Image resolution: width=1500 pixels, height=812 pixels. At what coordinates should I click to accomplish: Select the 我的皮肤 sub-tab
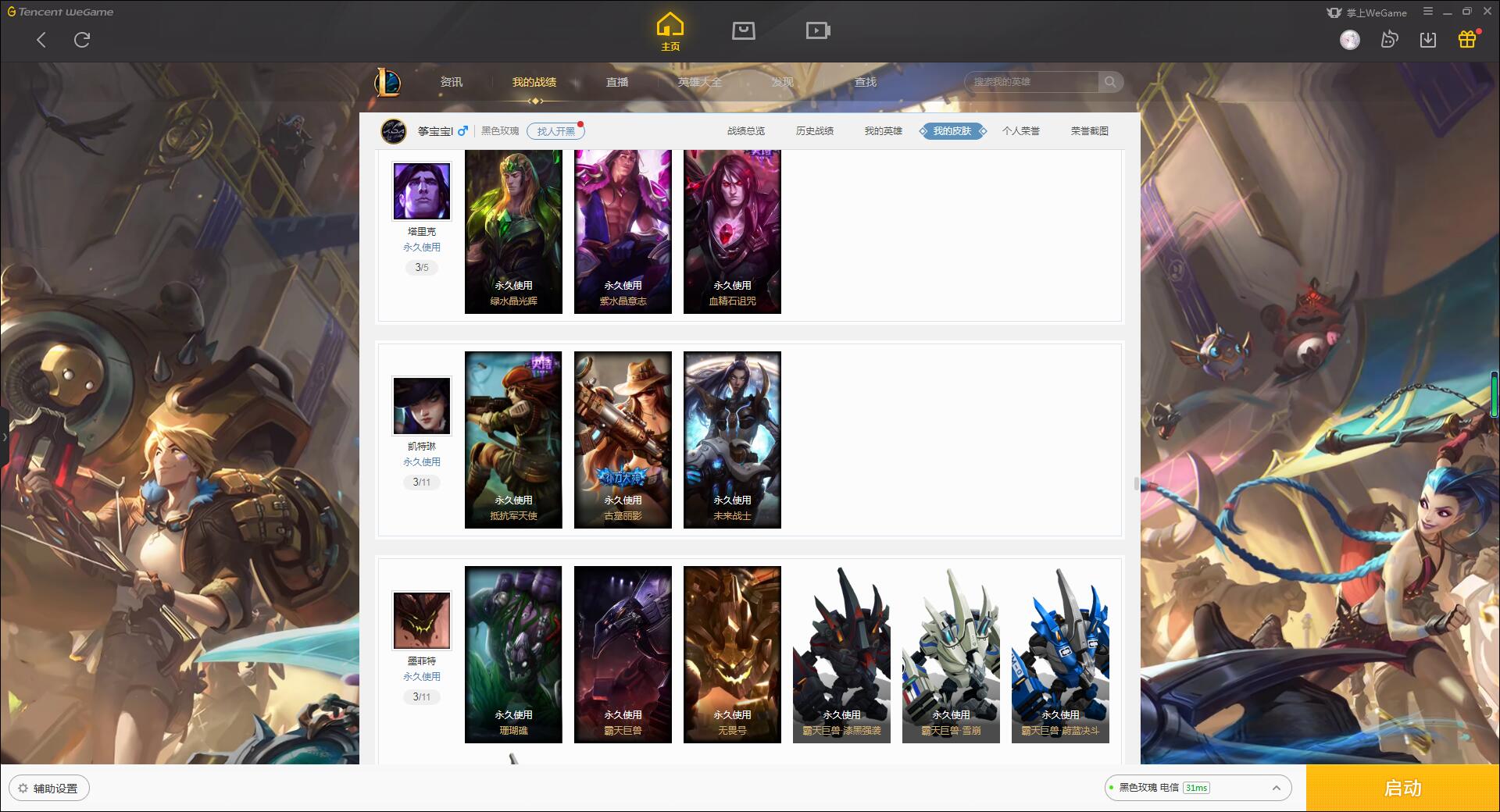[x=952, y=131]
